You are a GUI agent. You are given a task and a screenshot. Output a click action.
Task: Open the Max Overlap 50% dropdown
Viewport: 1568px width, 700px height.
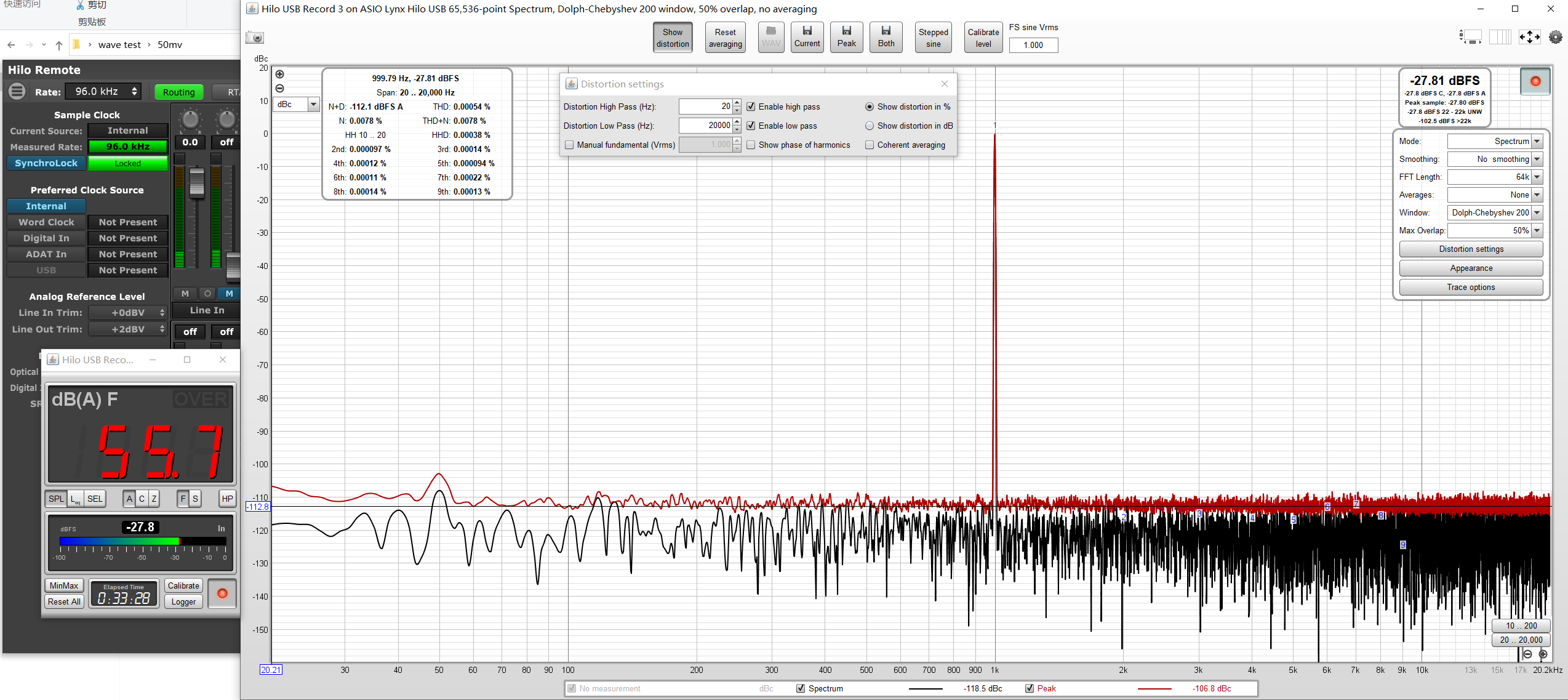tap(1536, 231)
